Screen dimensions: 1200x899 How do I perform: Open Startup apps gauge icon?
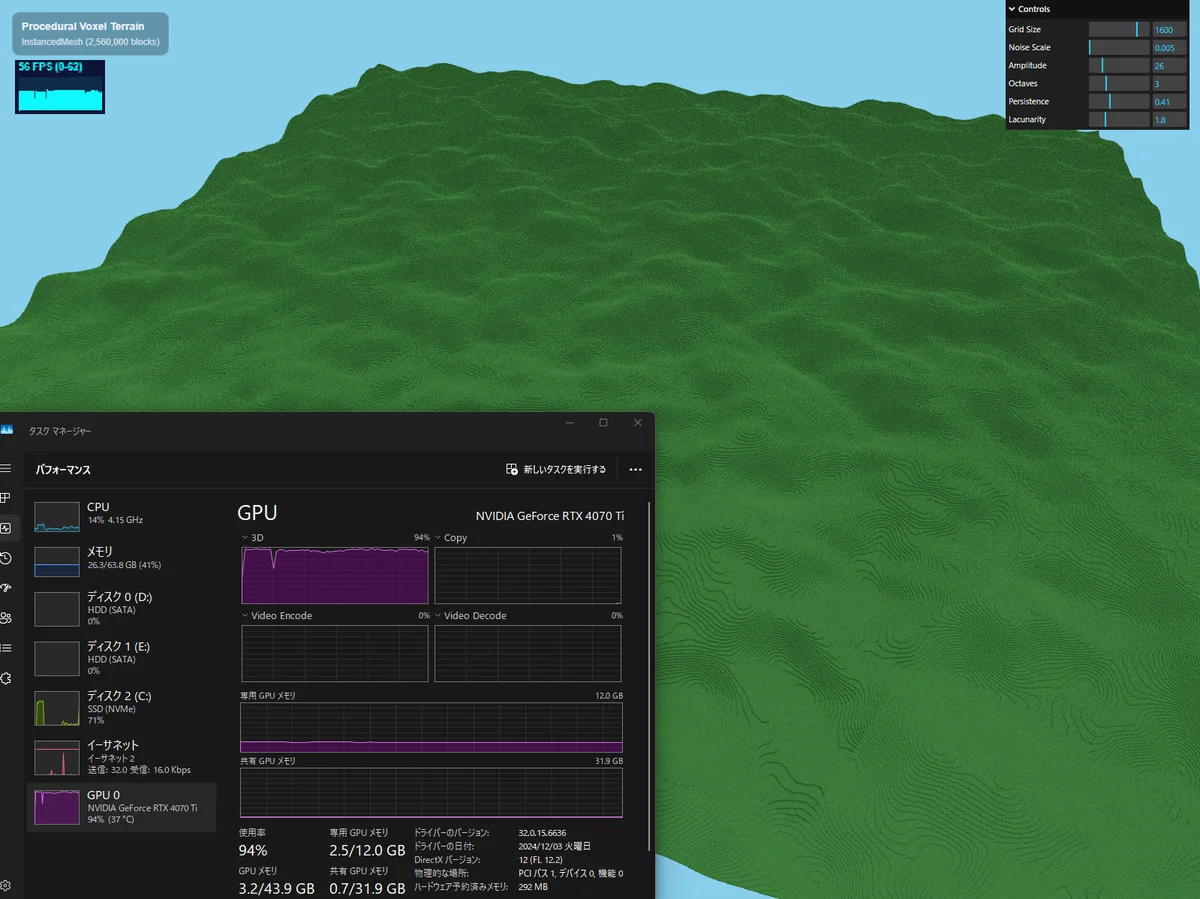point(6,588)
